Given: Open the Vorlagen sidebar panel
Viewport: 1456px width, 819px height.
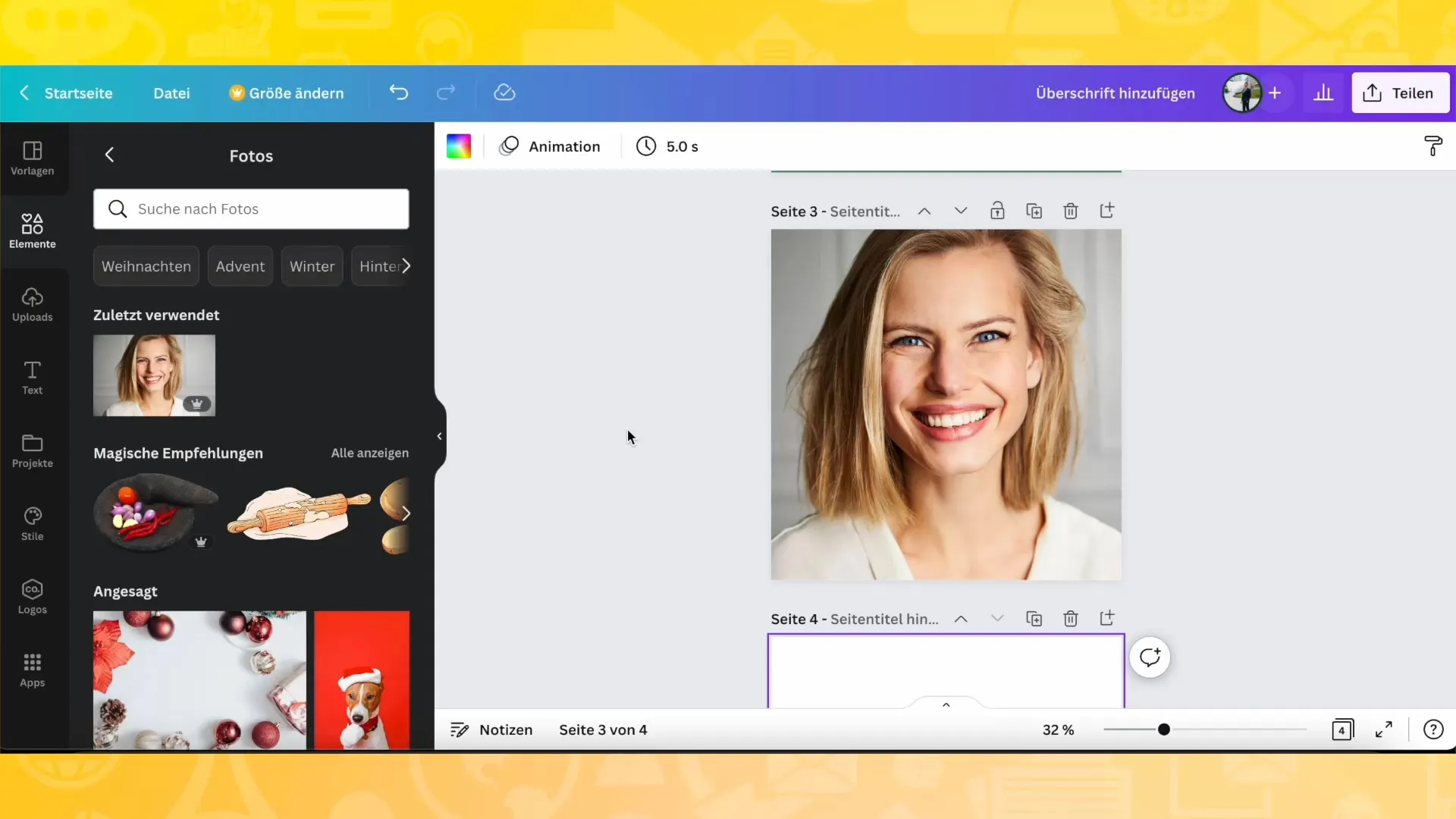Looking at the screenshot, I should [x=33, y=158].
